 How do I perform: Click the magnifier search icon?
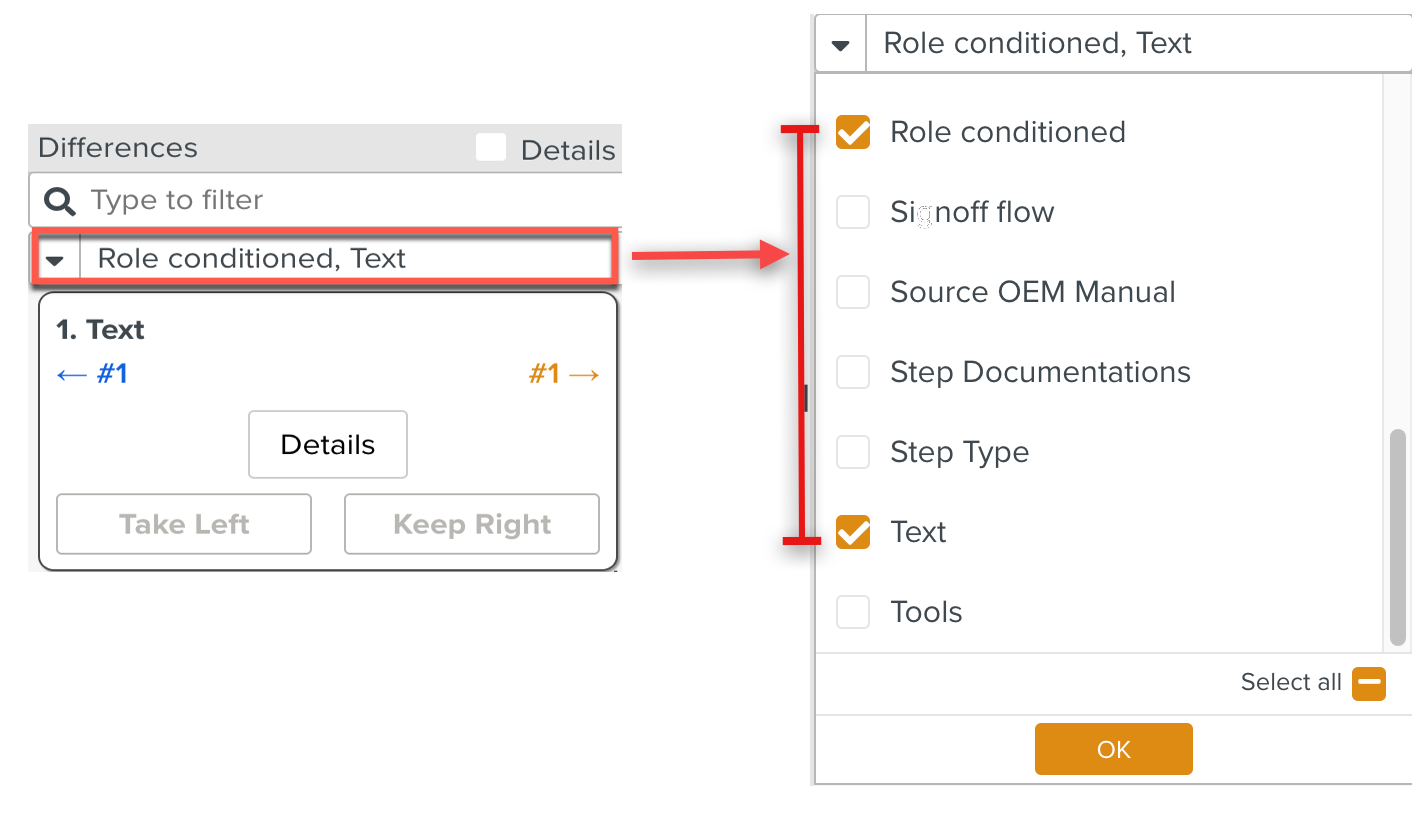[60, 202]
